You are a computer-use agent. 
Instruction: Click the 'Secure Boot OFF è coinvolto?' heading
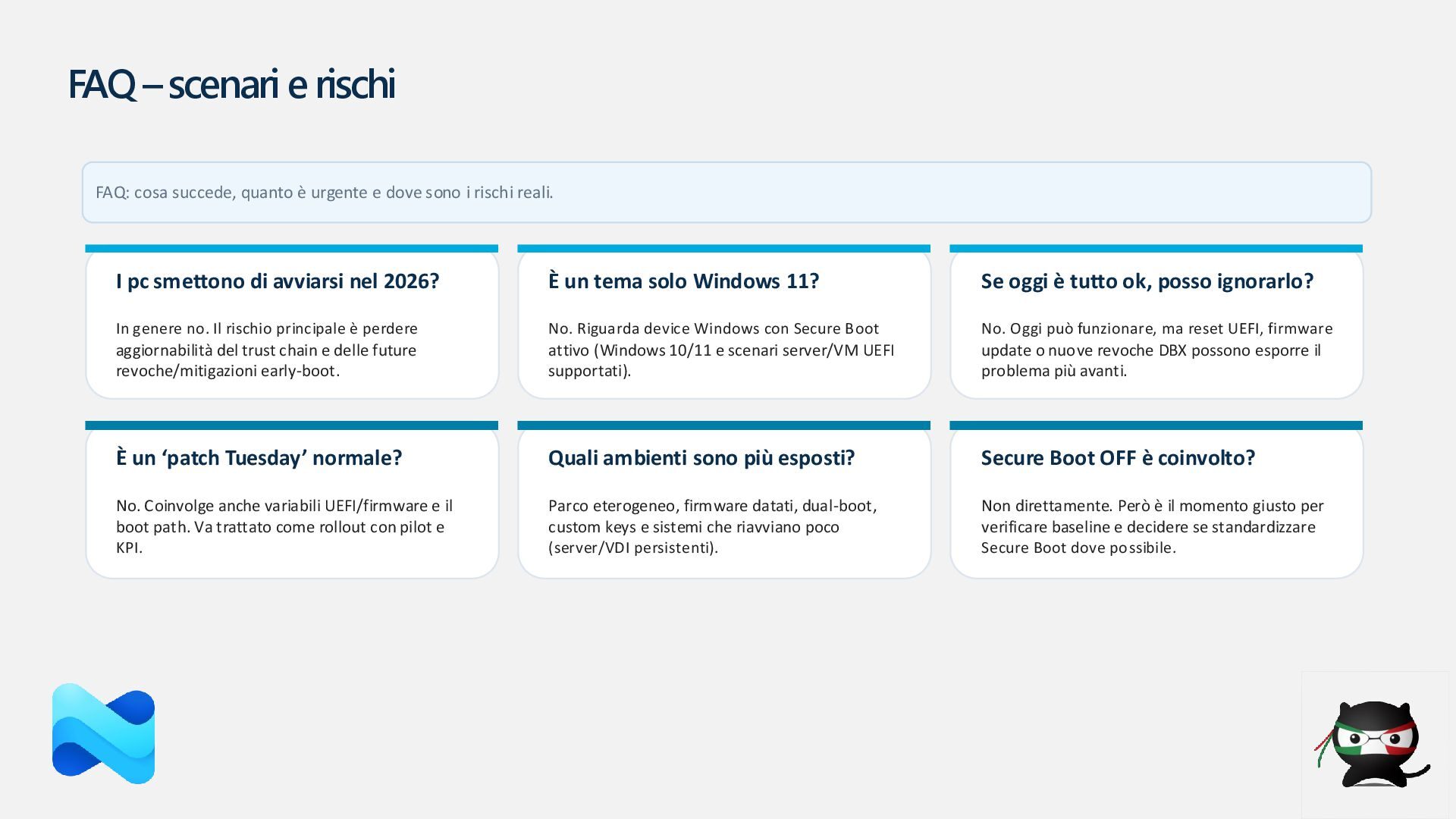point(1118,458)
